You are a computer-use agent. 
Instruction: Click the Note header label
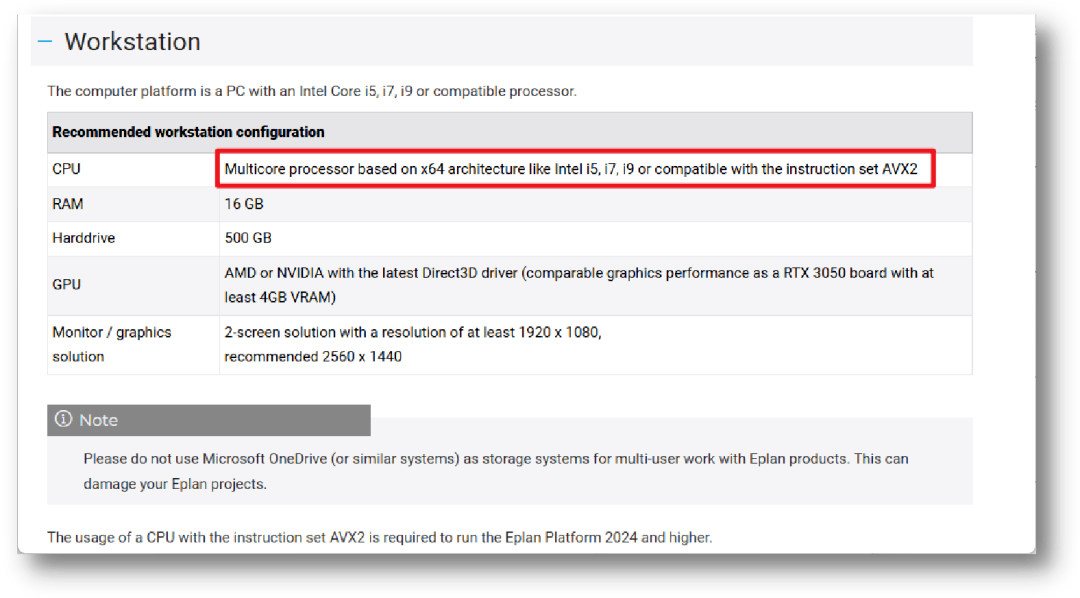[98, 421]
